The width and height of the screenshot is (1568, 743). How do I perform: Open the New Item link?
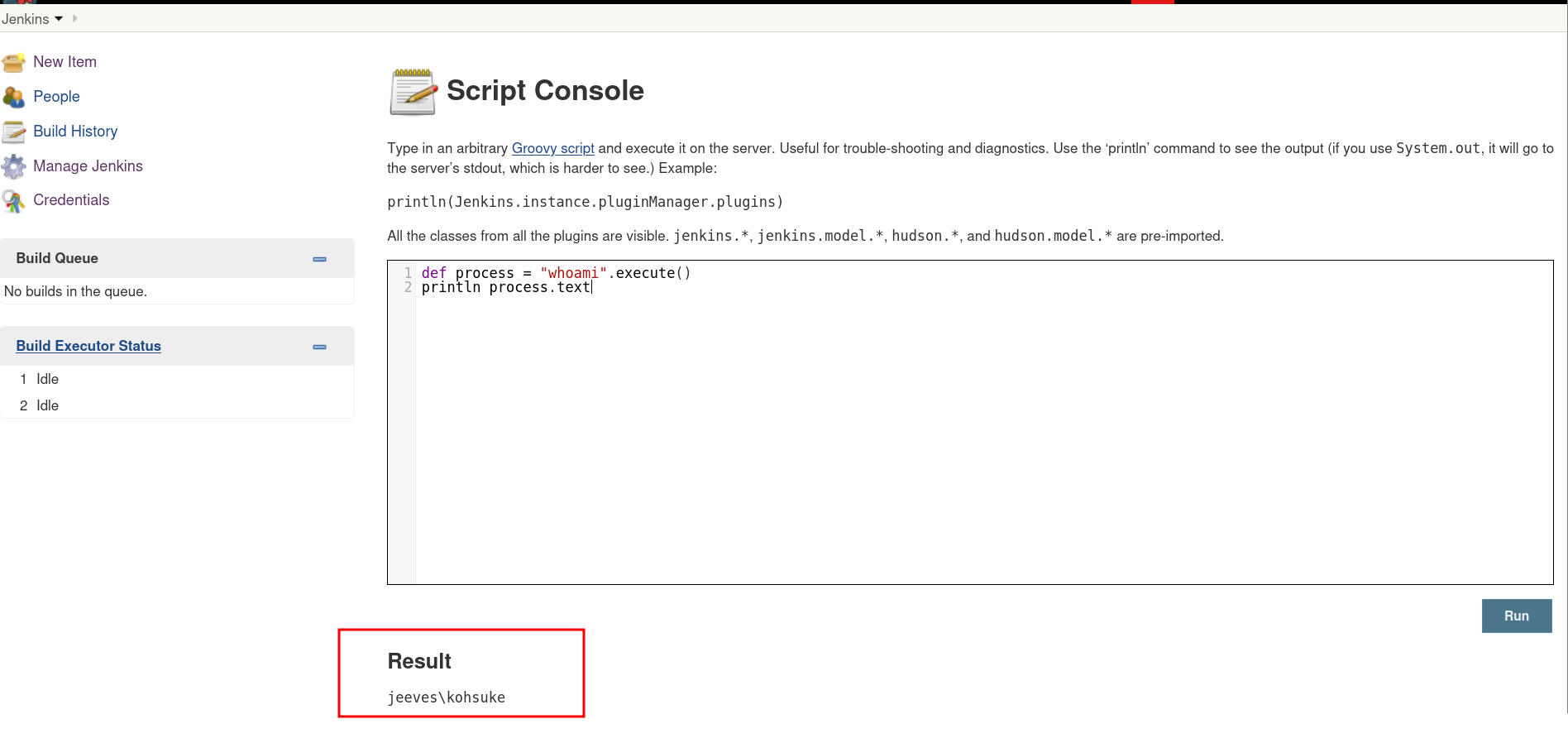point(65,62)
